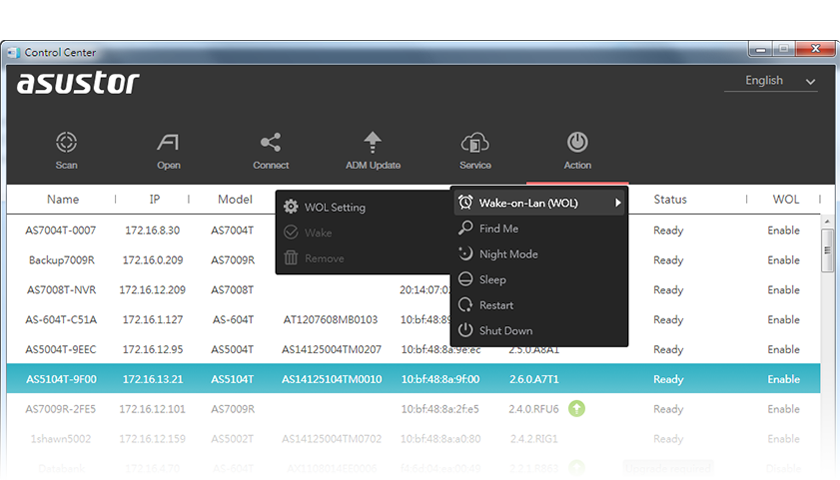Viewport: 840px width, 480px height.
Task: Click the scrollbar up arrow
Action: click(827, 221)
